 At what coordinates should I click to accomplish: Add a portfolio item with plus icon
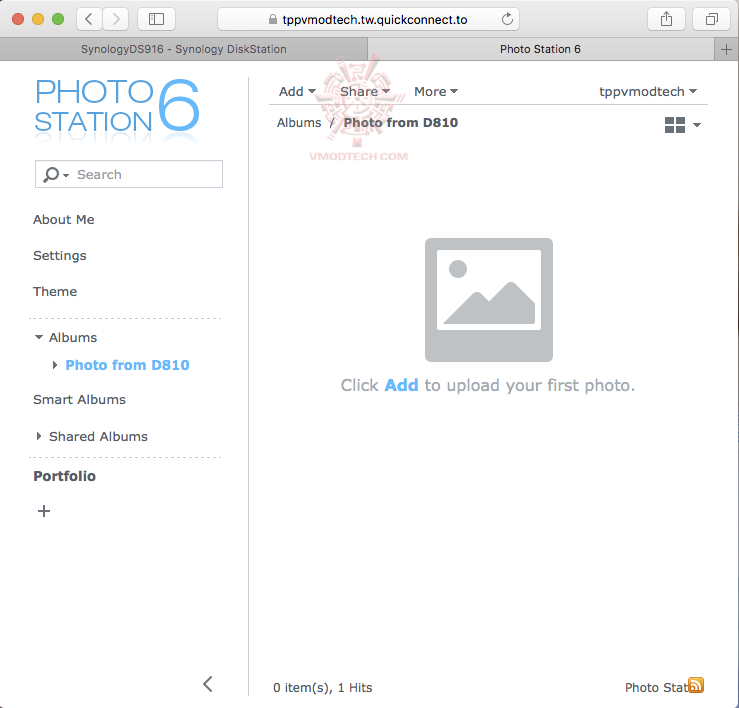(x=44, y=511)
